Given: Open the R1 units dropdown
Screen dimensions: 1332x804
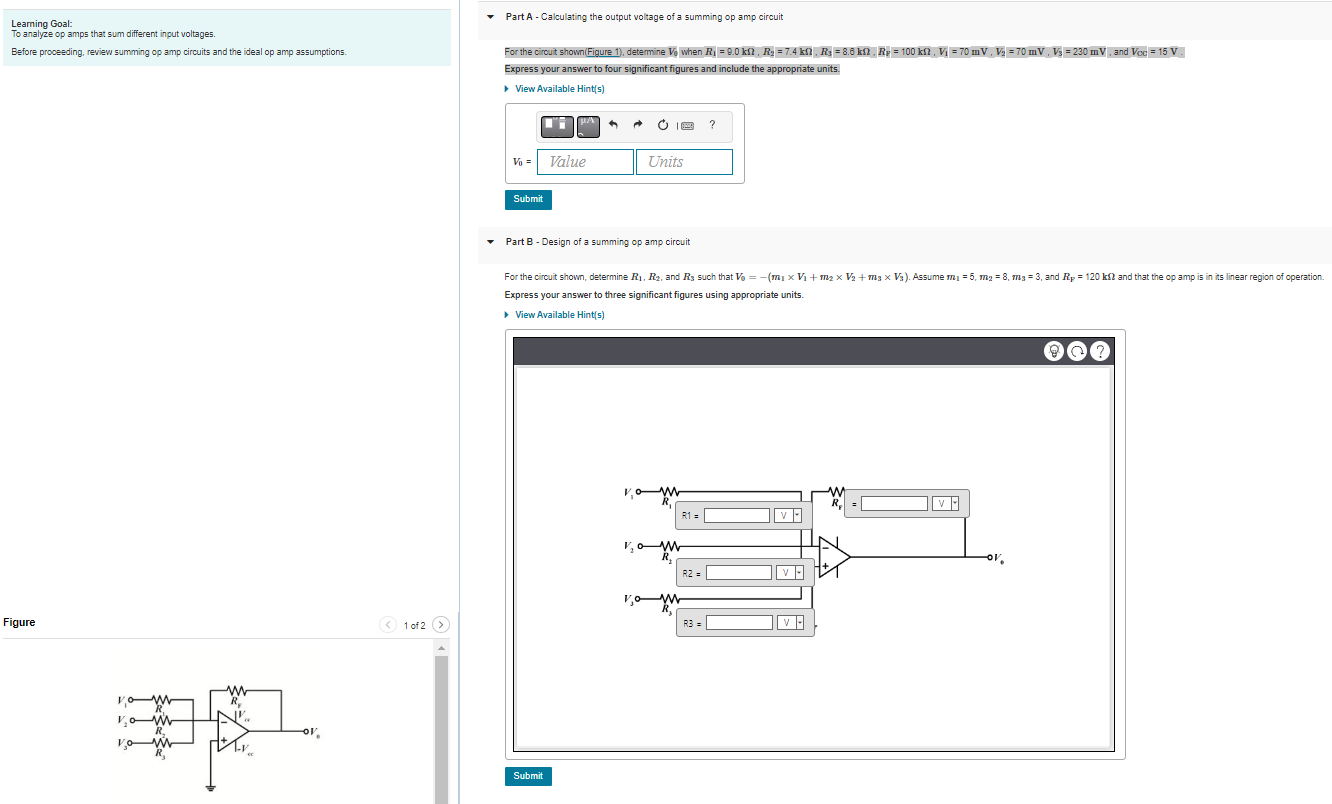Looking at the screenshot, I should click(x=788, y=516).
